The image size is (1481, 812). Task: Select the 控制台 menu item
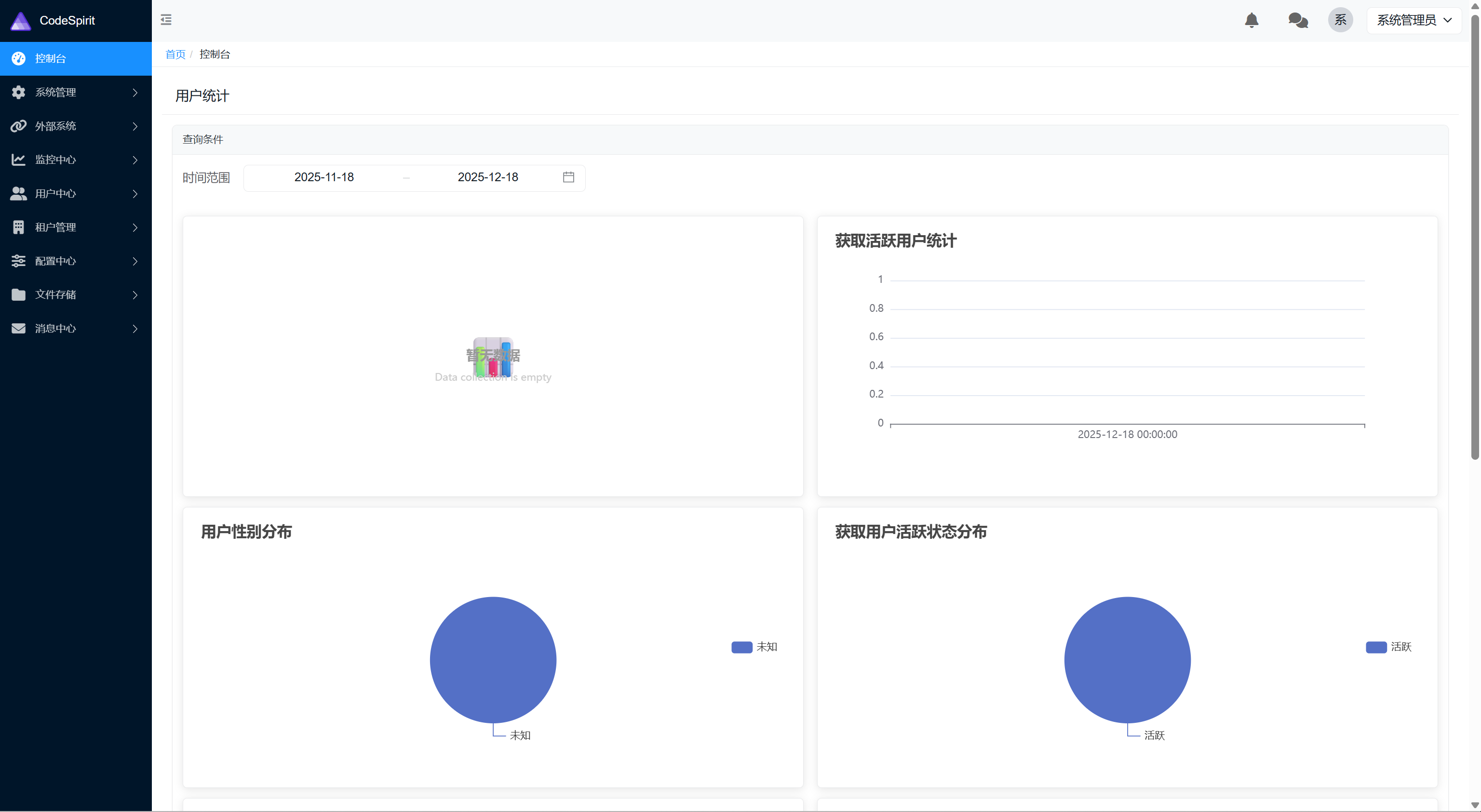coord(75,59)
